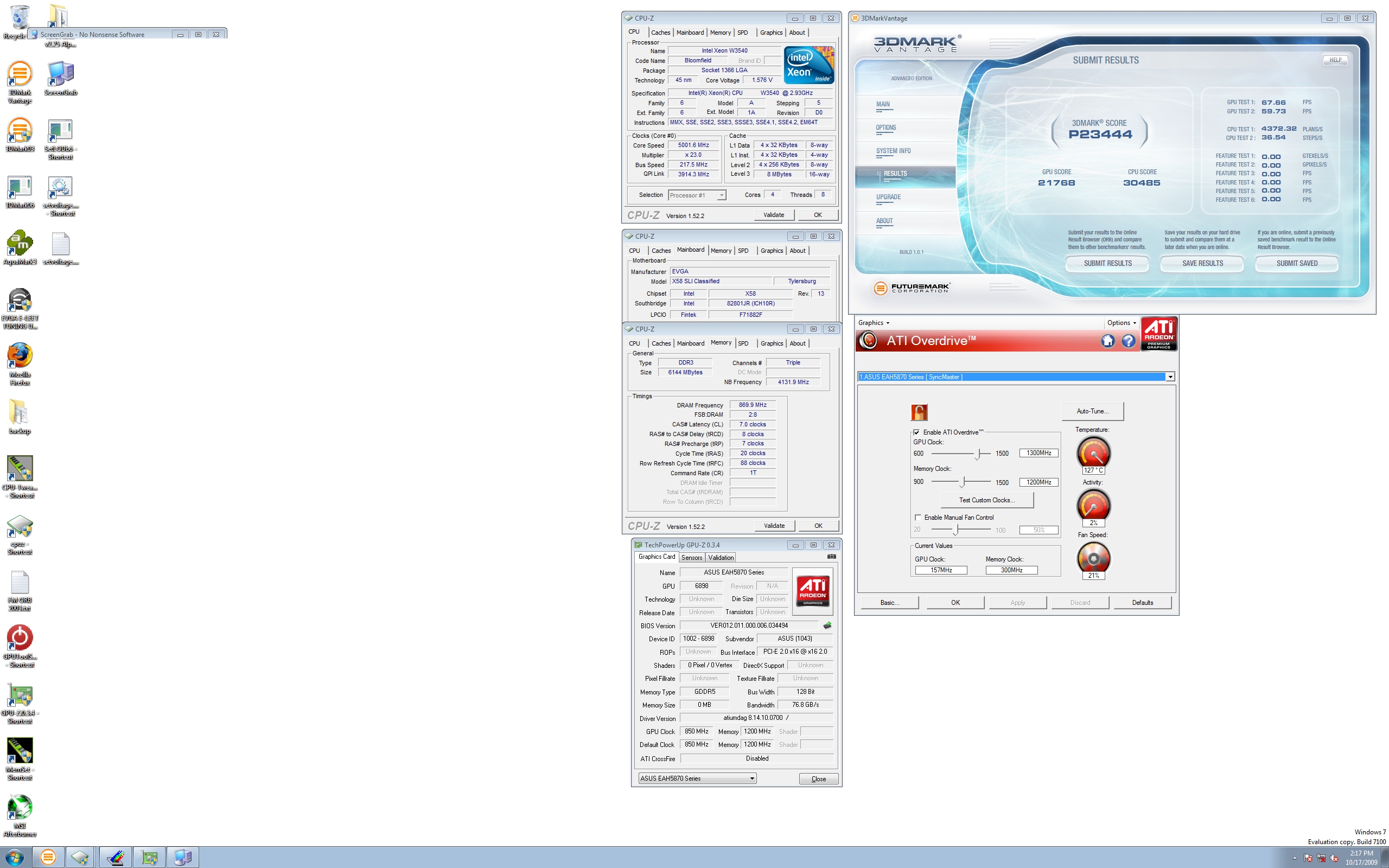The height and width of the screenshot is (868, 1389).
Task: Select SYSTEM INFO in 3DMark Vantage sidebar
Action: click(893, 151)
